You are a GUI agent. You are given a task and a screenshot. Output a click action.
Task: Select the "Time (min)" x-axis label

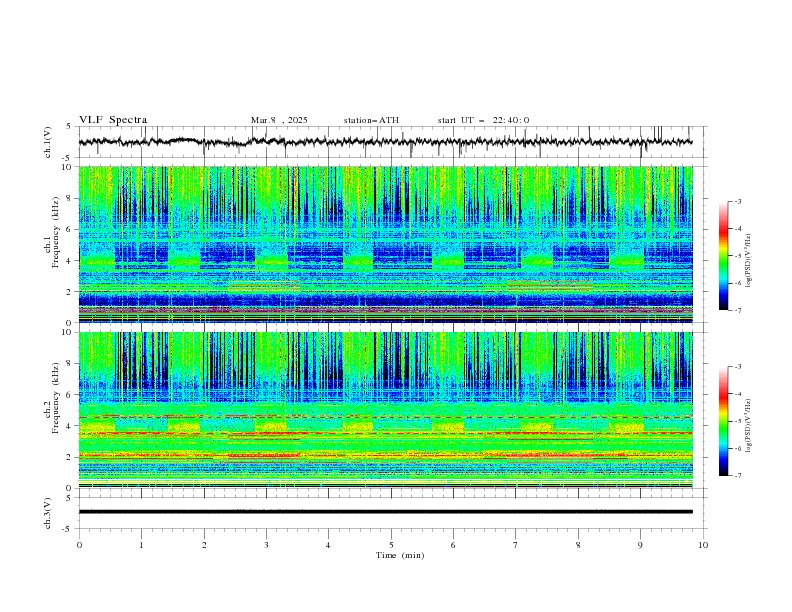click(x=400, y=555)
